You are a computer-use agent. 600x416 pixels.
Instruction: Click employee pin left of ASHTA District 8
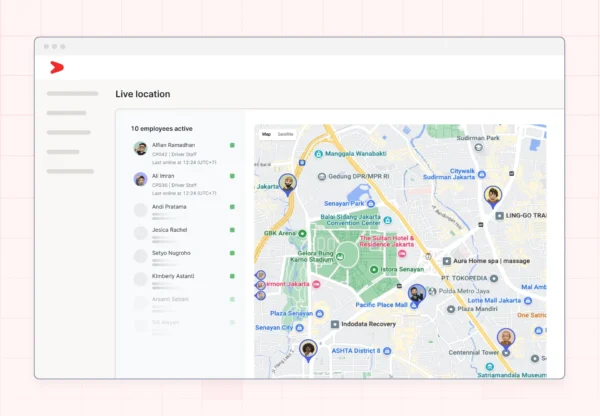(x=308, y=350)
